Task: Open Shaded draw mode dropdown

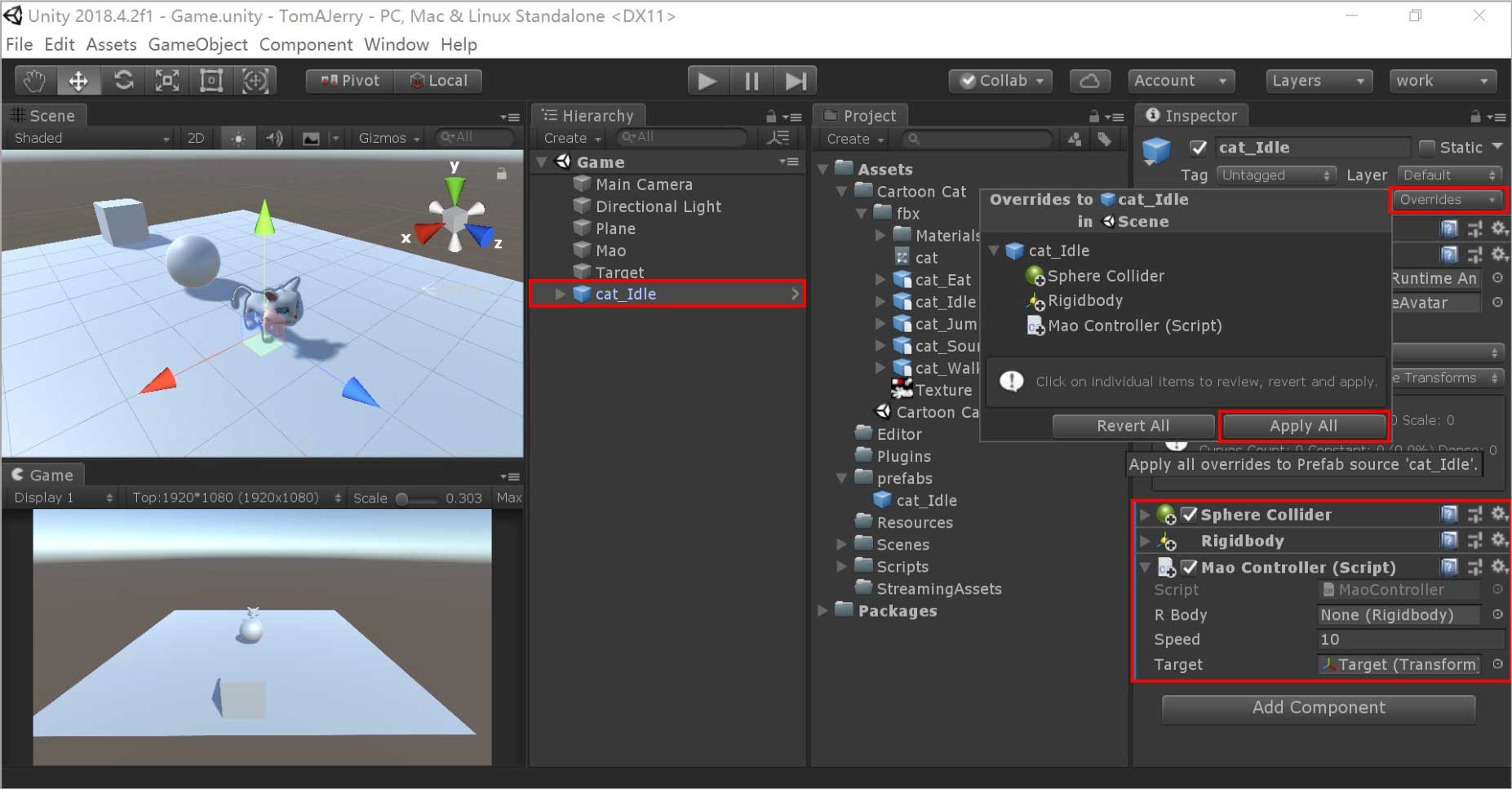Action: [x=91, y=138]
